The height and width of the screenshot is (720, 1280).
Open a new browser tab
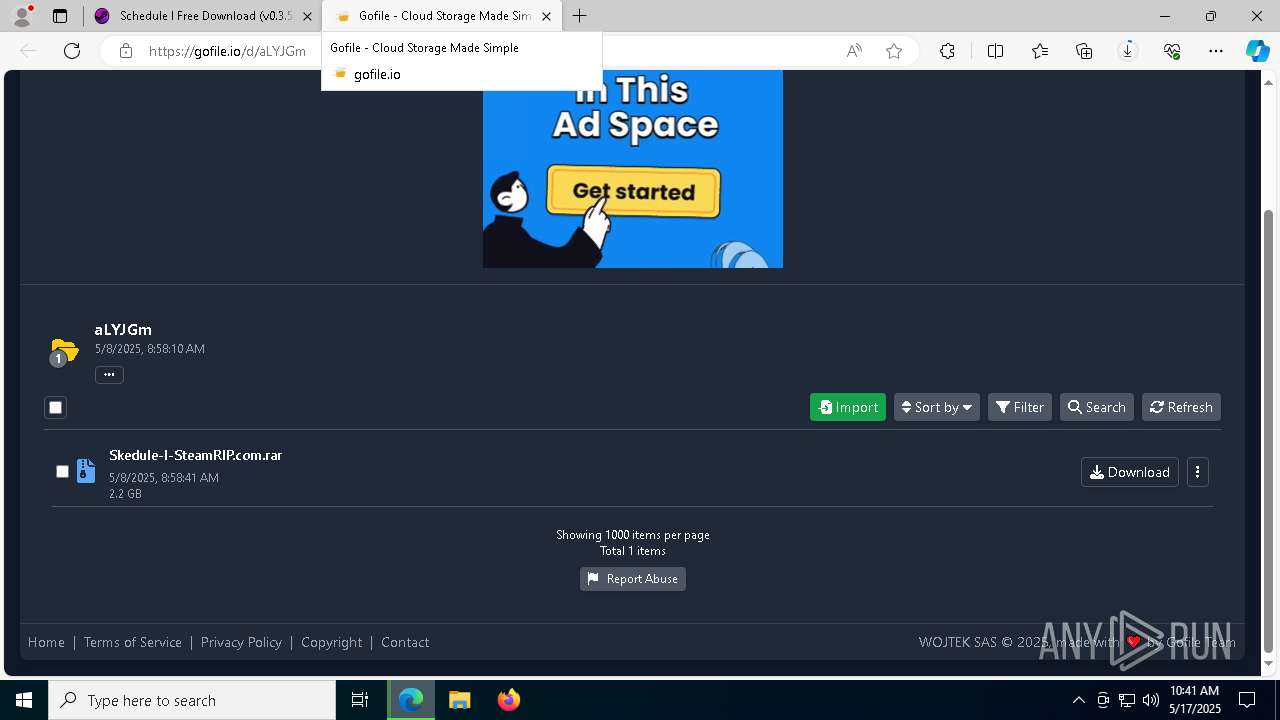click(580, 16)
